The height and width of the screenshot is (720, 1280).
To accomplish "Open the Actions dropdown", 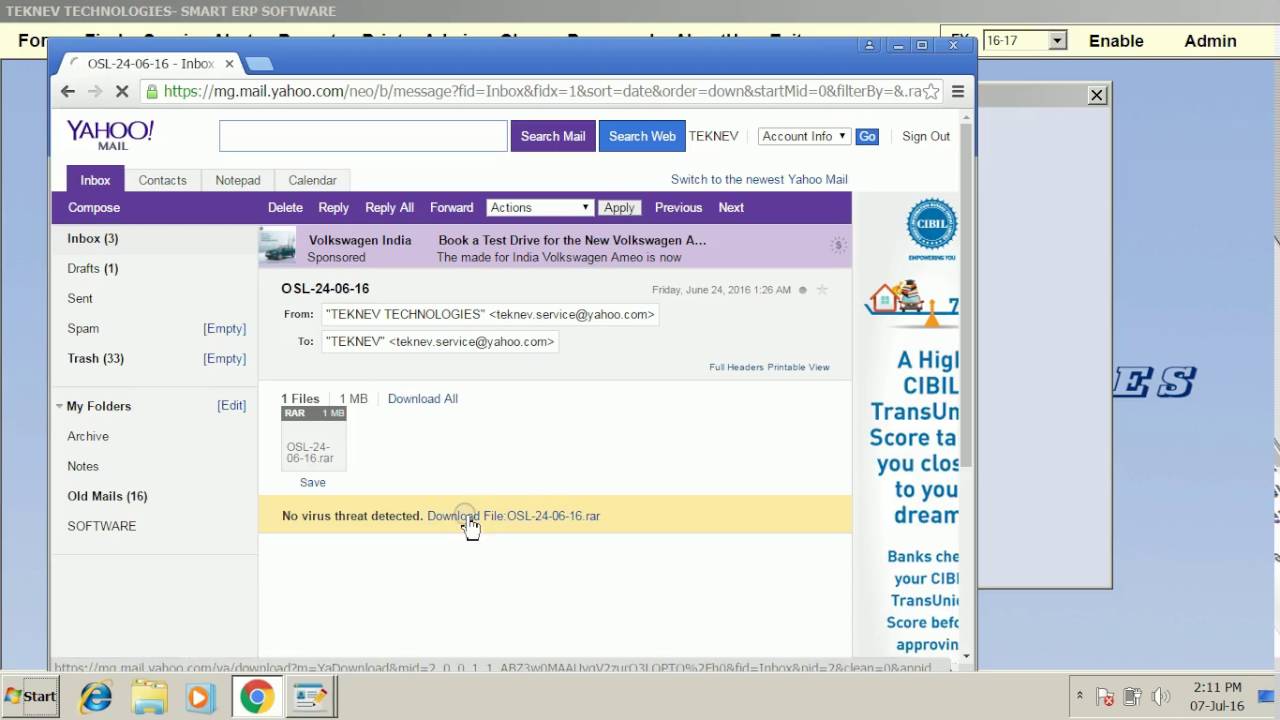I will (x=540, y=207).
